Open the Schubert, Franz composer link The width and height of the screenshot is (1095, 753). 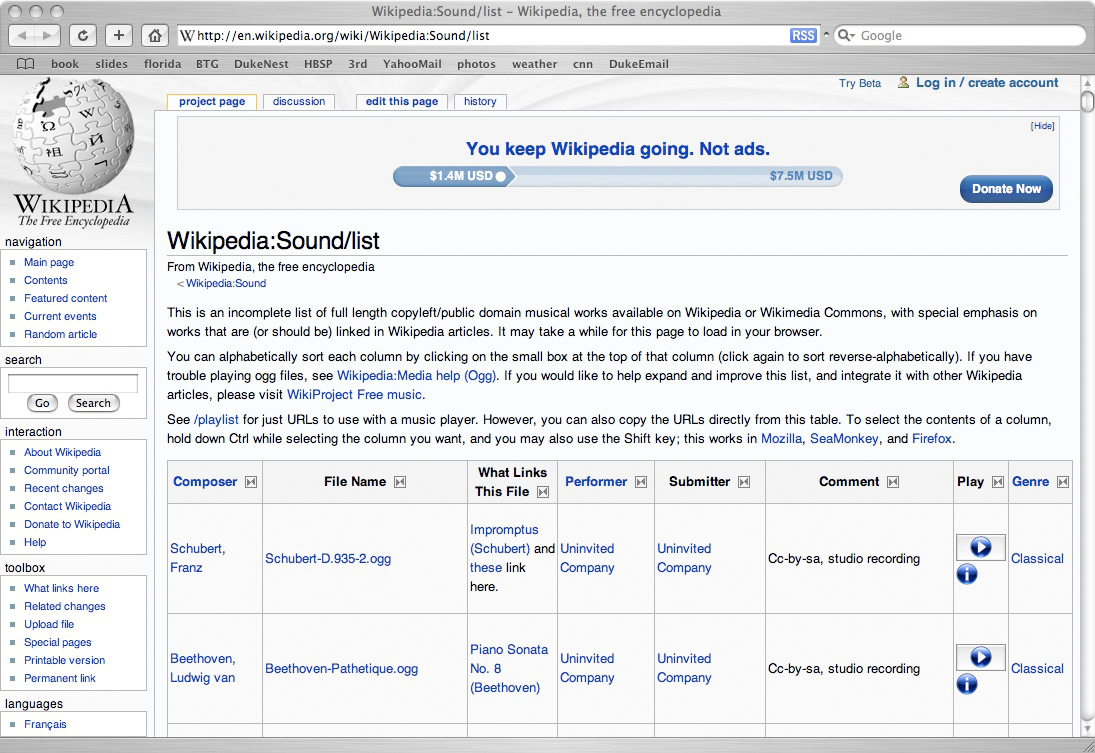tap(198, 558)
